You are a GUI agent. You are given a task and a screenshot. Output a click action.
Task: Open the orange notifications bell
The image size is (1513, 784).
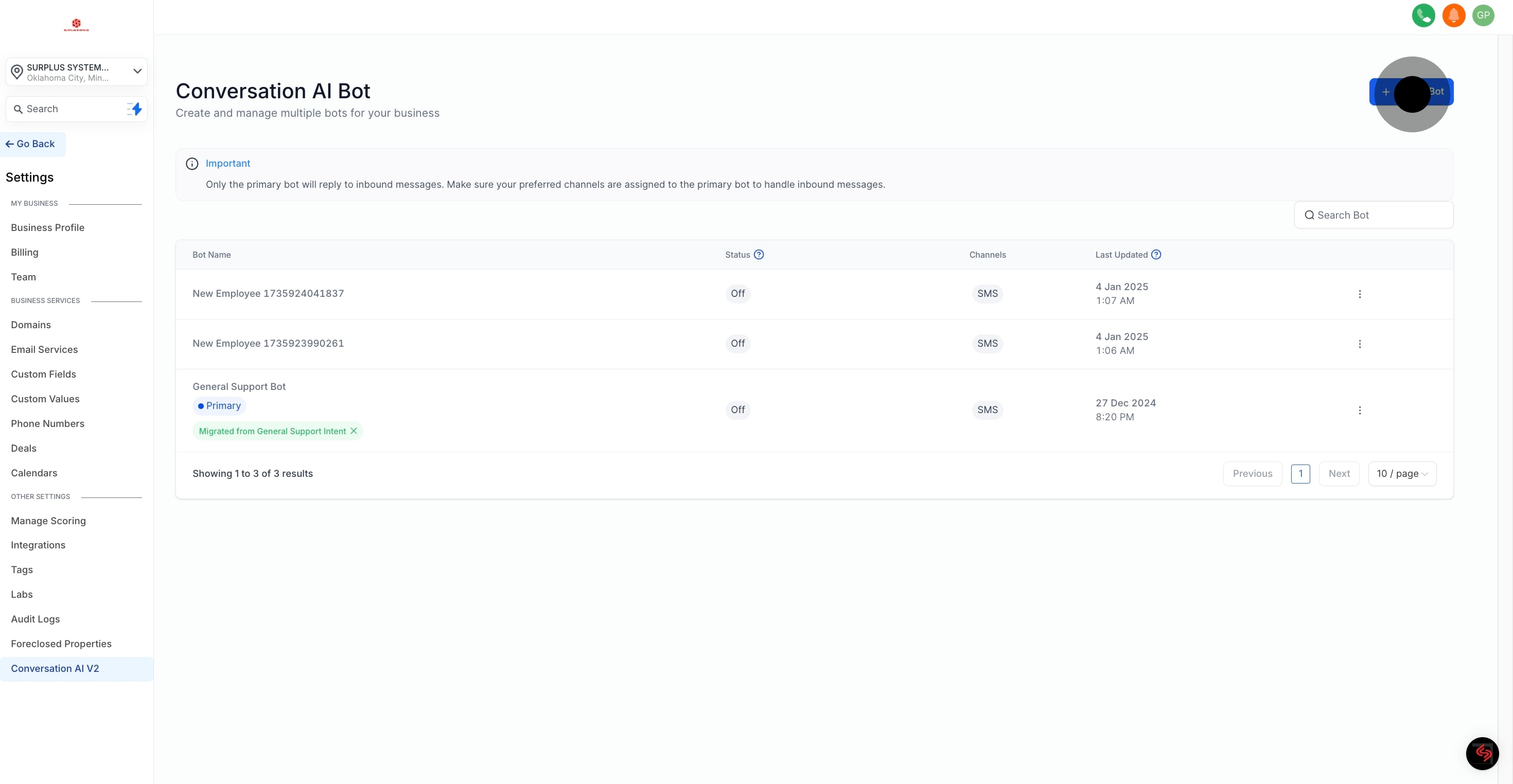tap(1453, 15)
